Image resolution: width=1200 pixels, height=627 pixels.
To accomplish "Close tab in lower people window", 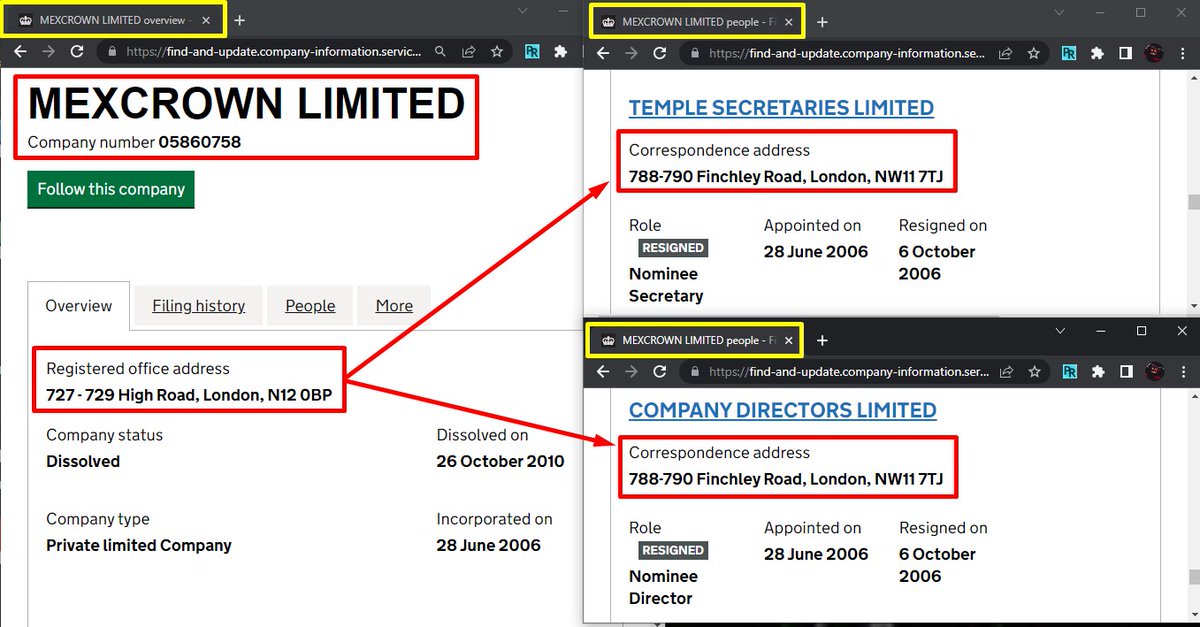I will 788,340.
